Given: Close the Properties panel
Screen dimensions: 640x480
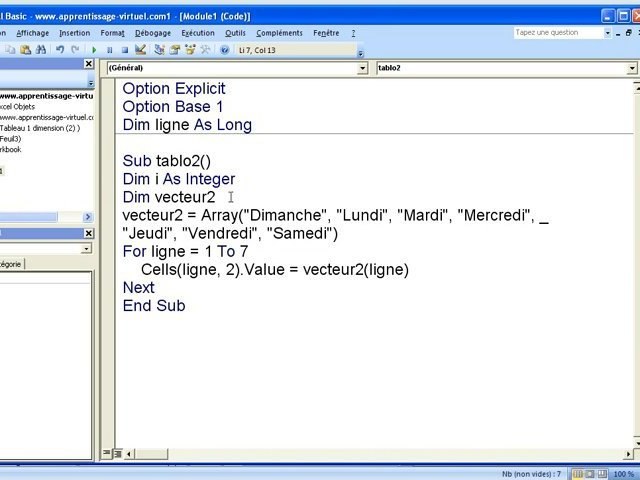Looking at the screenshot, I should pos(89,233).
